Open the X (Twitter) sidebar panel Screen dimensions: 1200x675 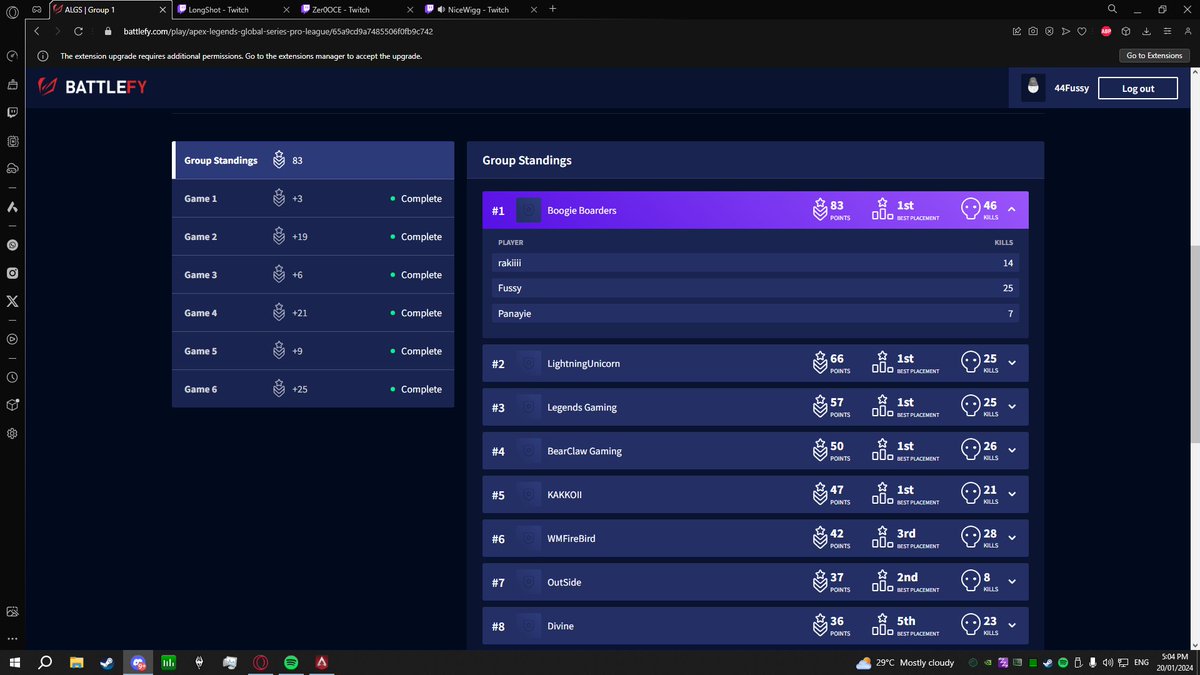pos(12,301)
